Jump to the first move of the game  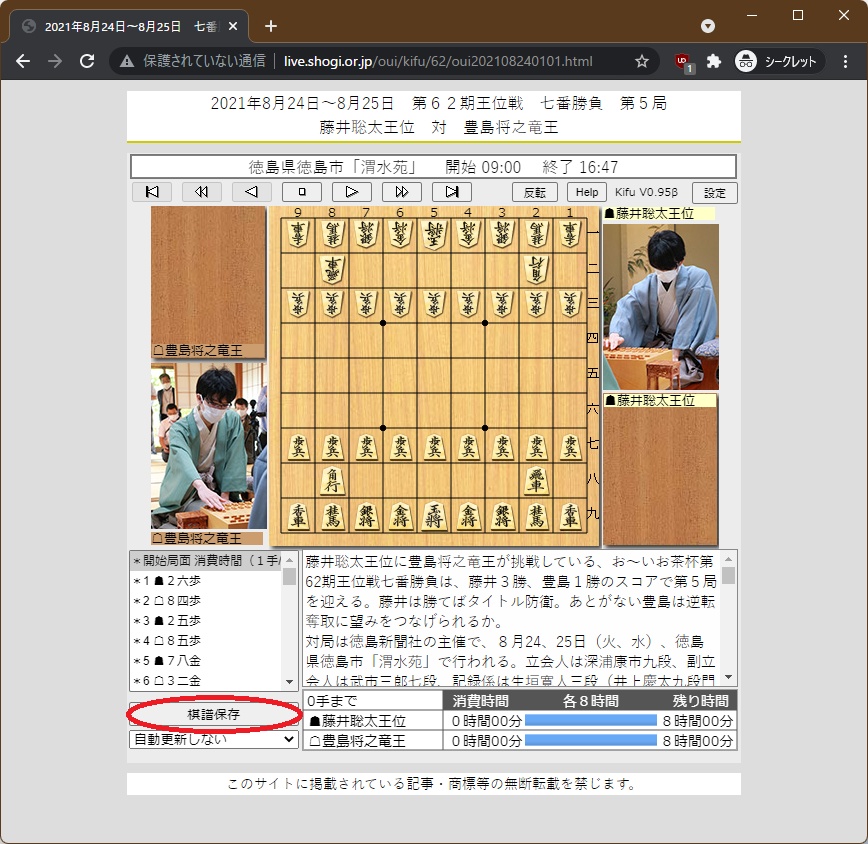[x=152, y=191]
